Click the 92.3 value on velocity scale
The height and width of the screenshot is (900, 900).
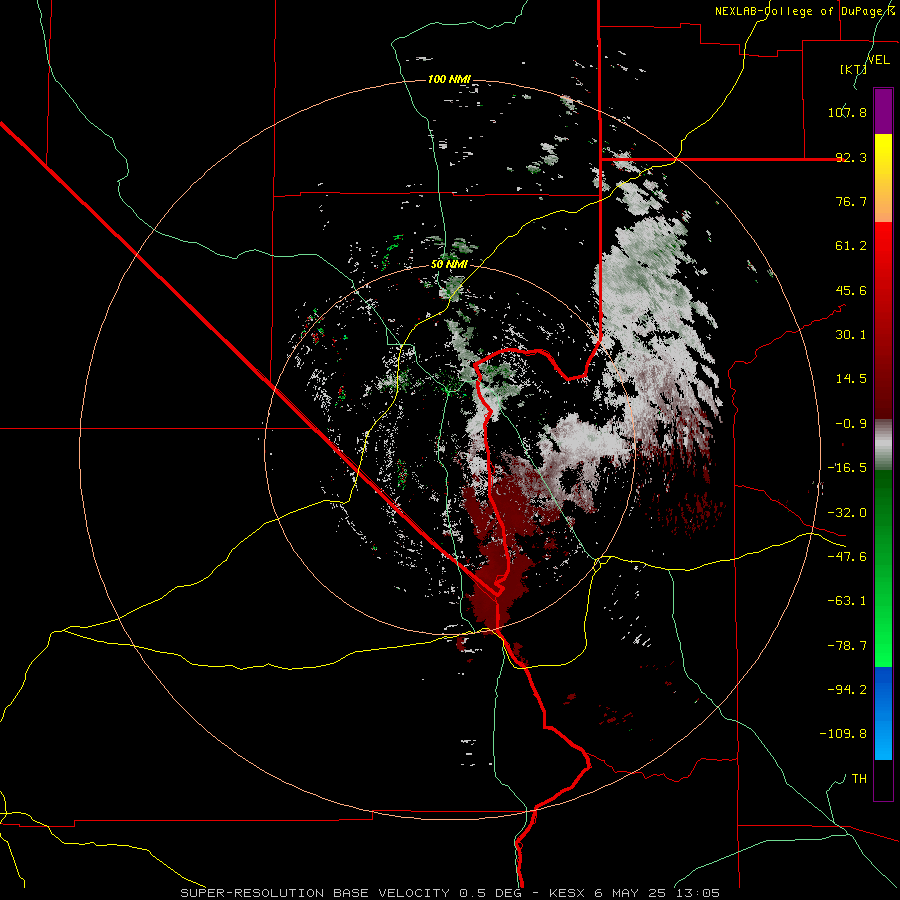point(851,157)
